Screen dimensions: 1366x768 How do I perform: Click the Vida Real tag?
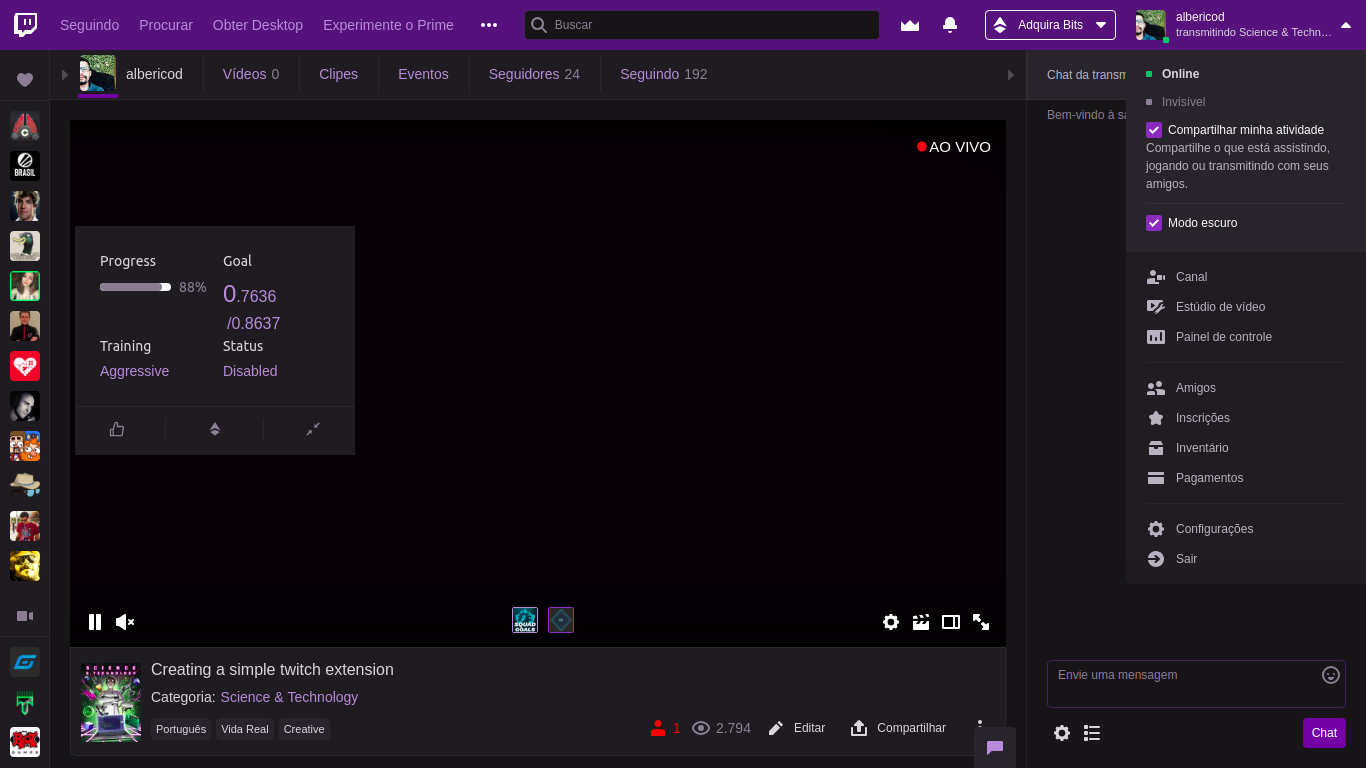[x=245, y=729]
